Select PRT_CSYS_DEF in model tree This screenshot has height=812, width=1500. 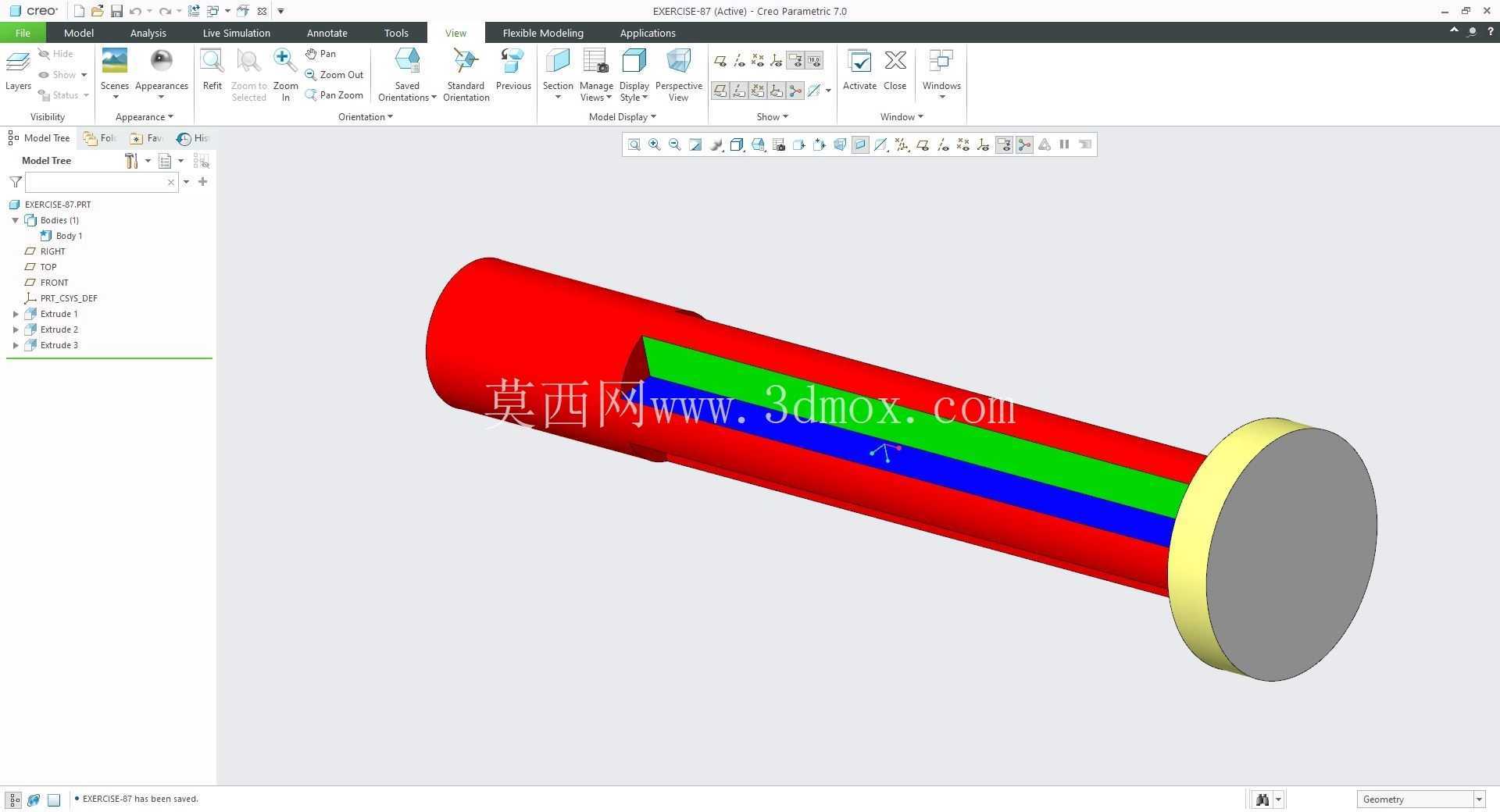pyautogui.click(x=61, y=298)
